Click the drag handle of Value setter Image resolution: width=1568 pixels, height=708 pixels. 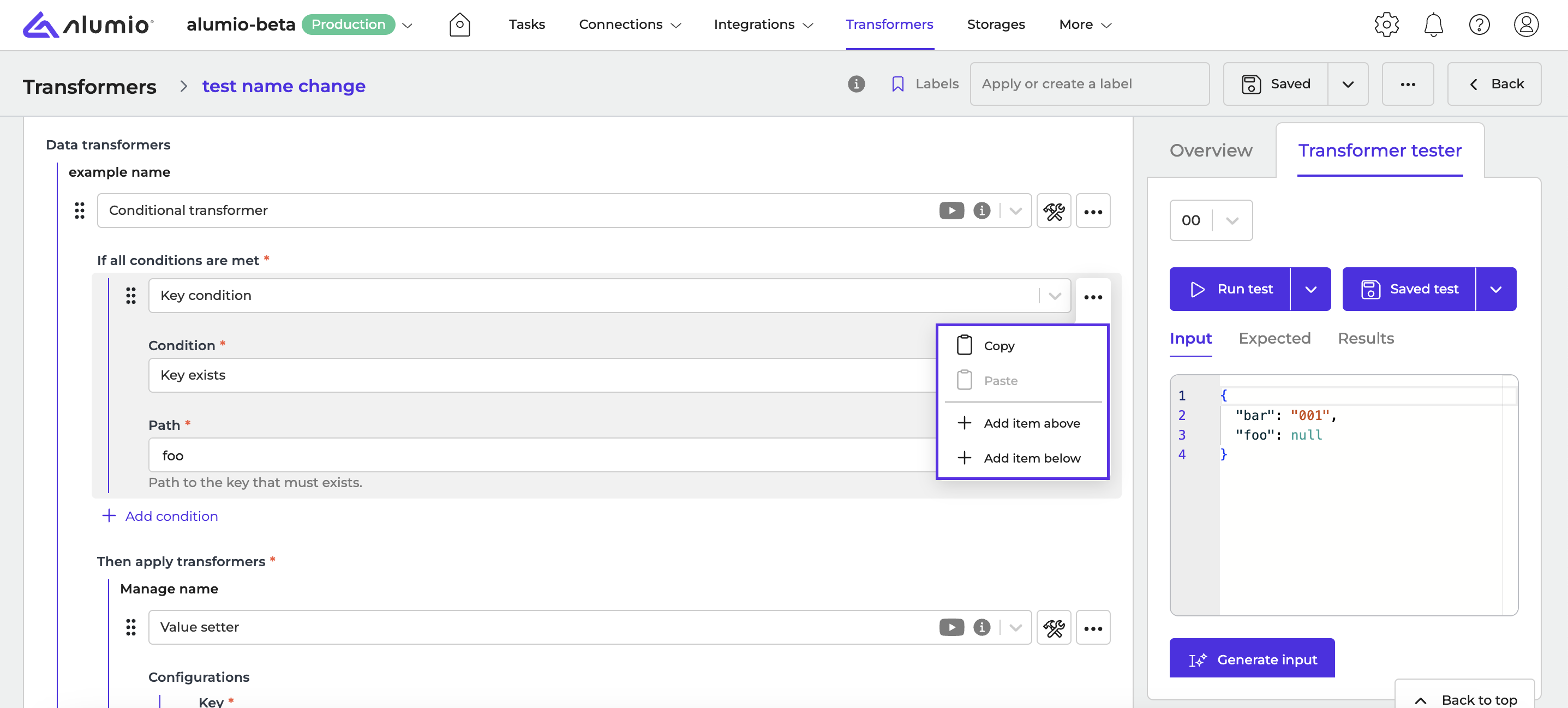point(131,628)
